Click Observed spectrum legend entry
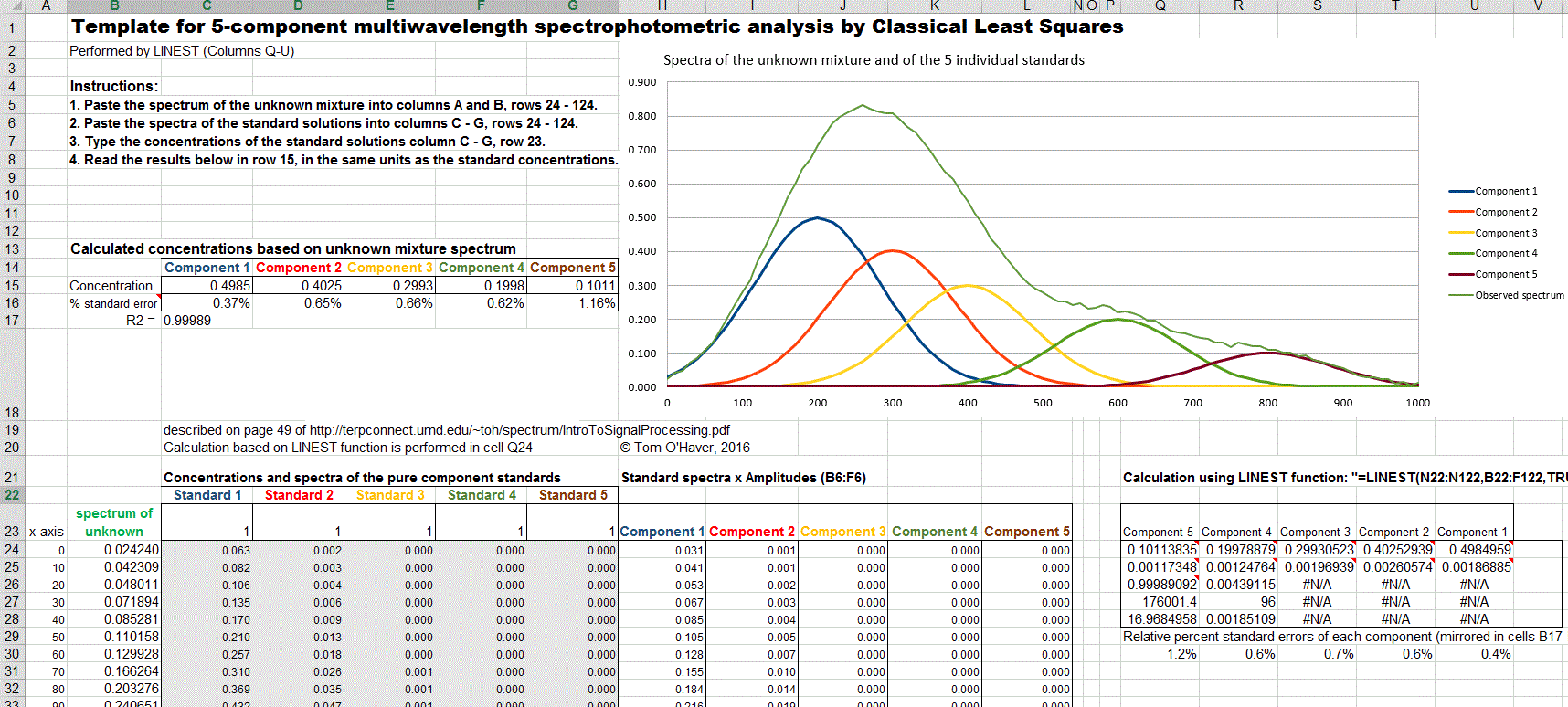1568x707 pixels. tap(1519, 295)
